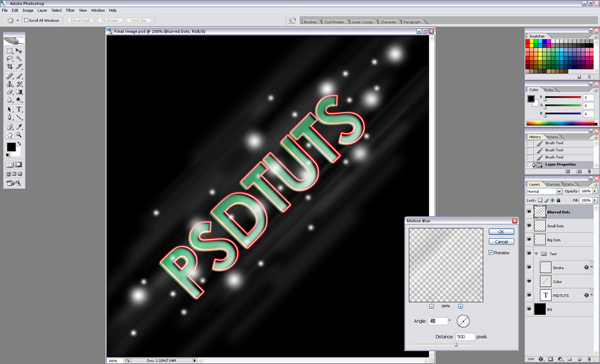The image size is (600, 364).
Task: Open the Filter menu
Action: coord(70,10)
